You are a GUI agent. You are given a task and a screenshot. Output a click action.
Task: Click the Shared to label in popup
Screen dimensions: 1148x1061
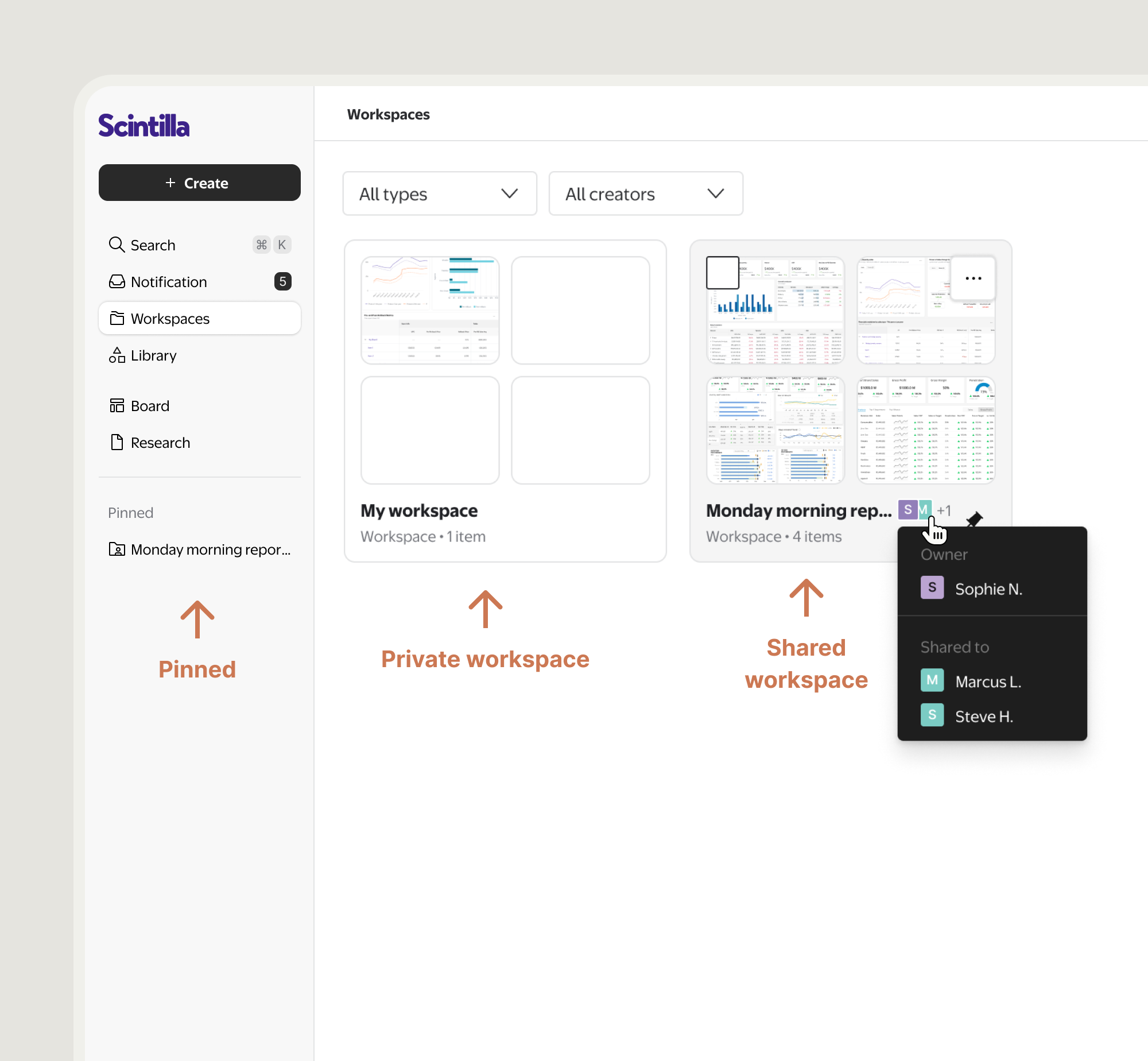click(955, 647)
